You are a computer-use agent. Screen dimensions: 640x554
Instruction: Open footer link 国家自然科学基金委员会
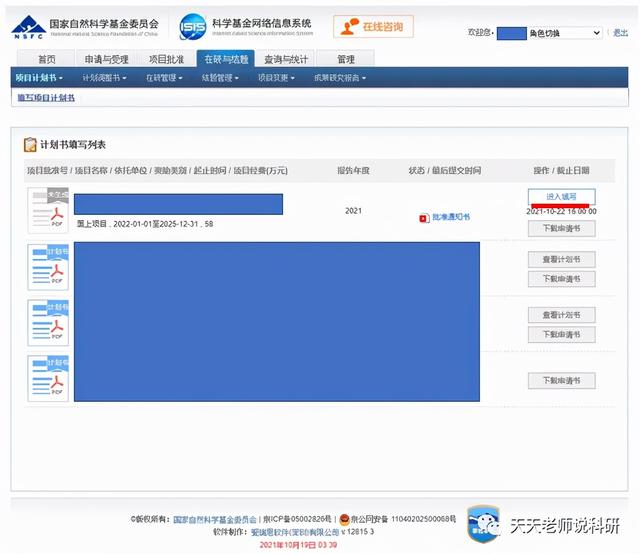tap(215, 519)
